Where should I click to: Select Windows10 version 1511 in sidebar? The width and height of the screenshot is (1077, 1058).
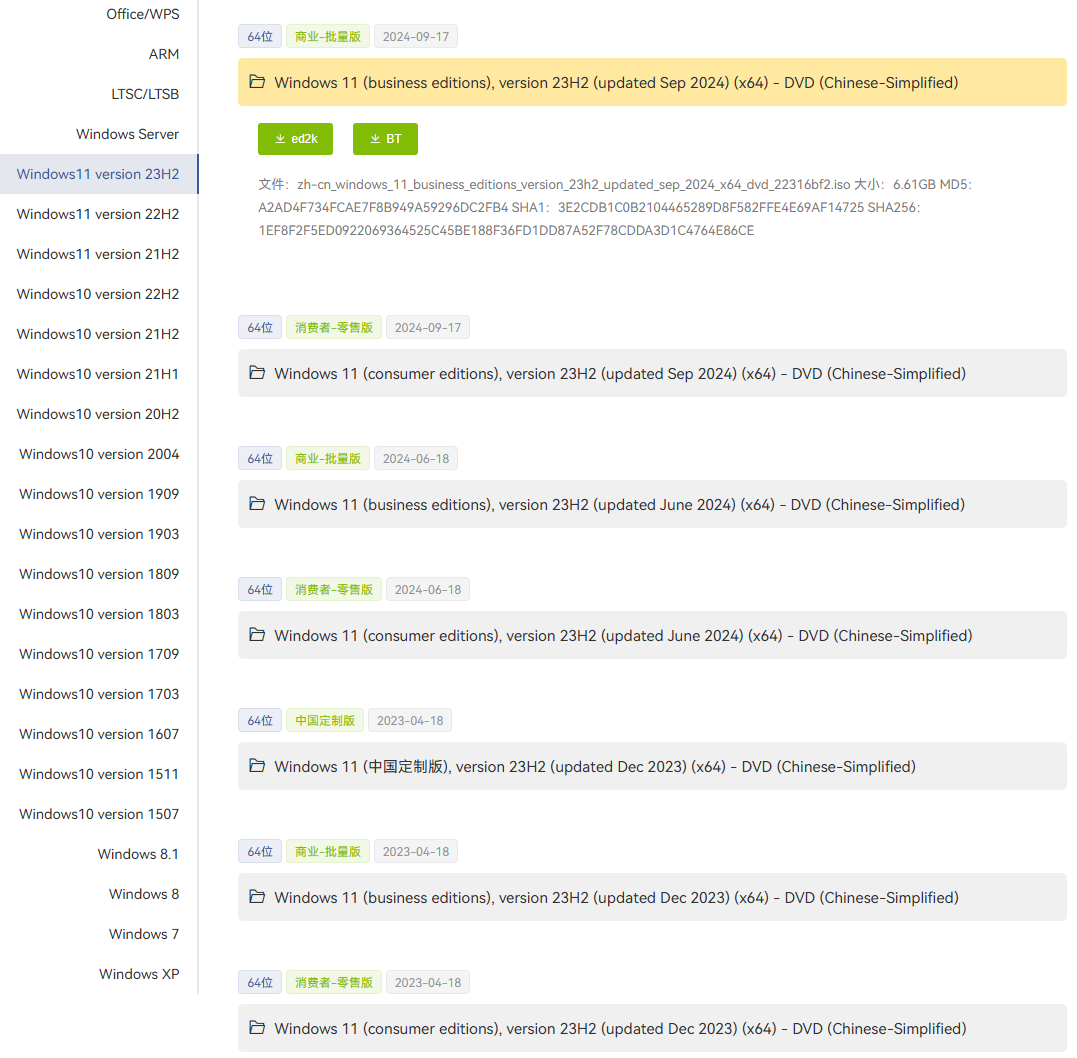(98, 774)
